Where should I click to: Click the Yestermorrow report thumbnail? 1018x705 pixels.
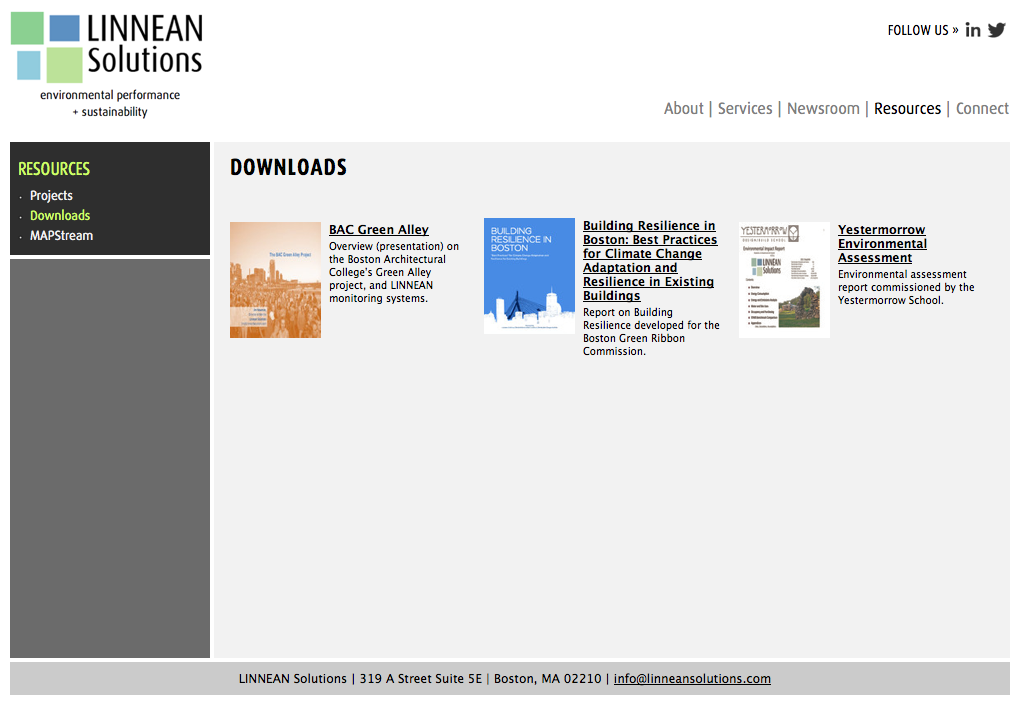(x=784, y=280)
